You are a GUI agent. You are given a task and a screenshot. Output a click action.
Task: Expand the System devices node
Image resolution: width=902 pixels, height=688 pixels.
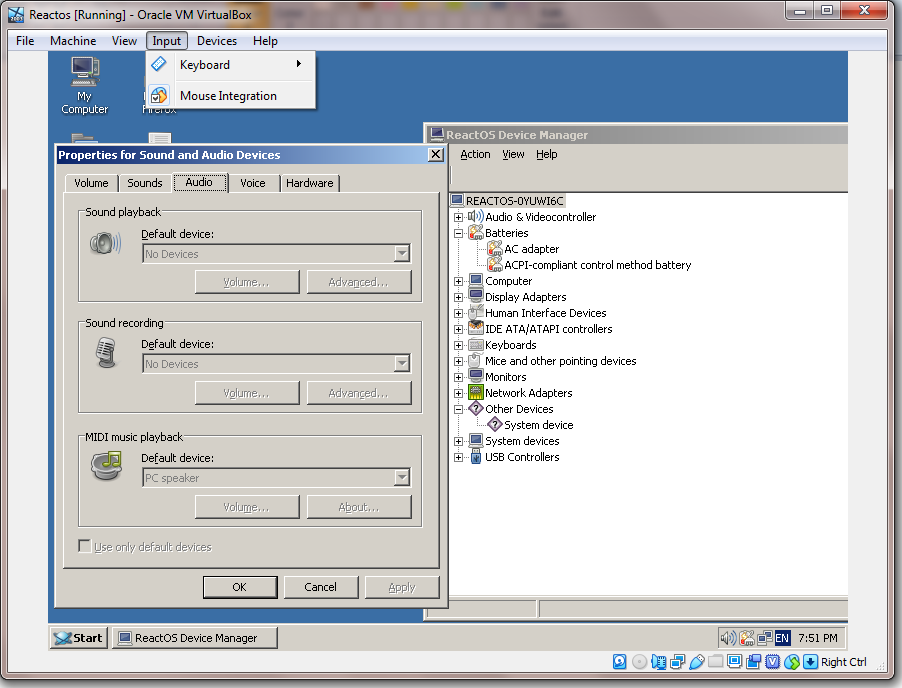coord(458,441)
